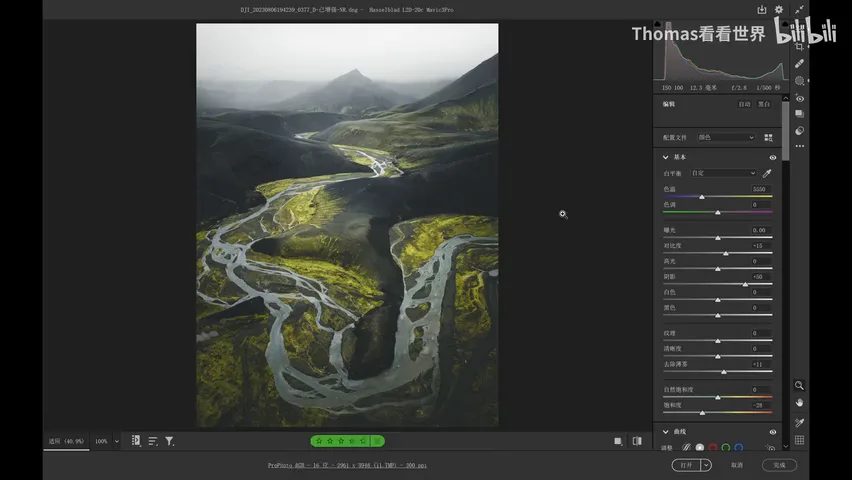This screenshot has height=480, width=852.
Task: Toggle highlight clipping warning in histogram
Action: (785, 23)
